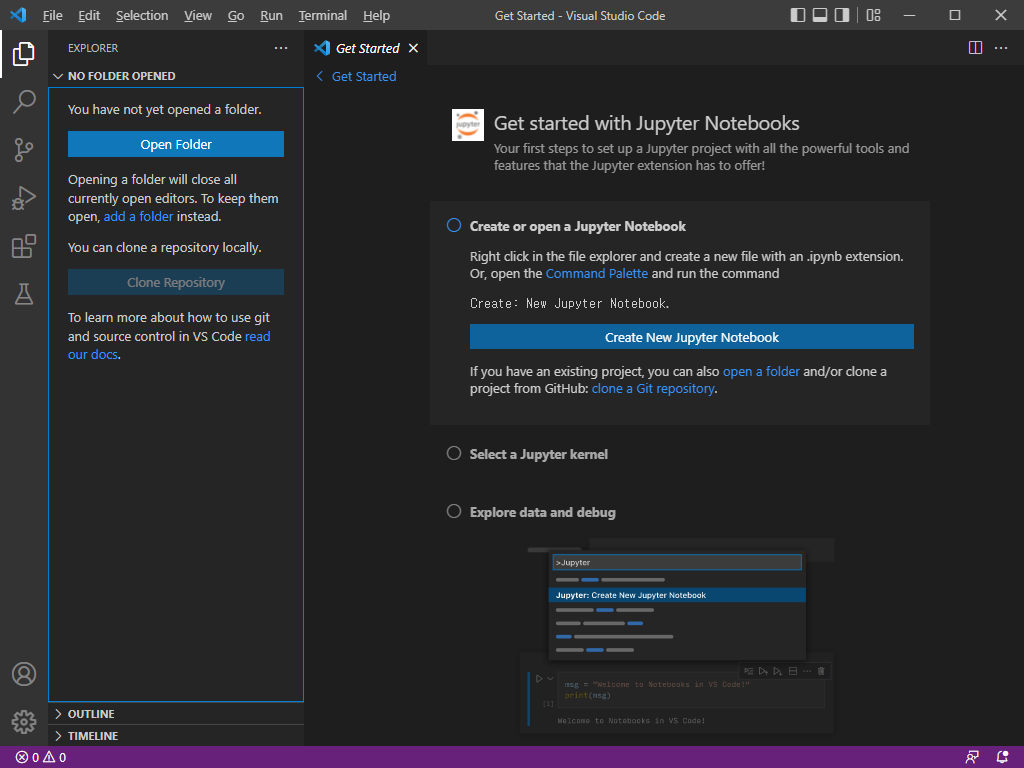Open the Command Palette link

(597, 273)
